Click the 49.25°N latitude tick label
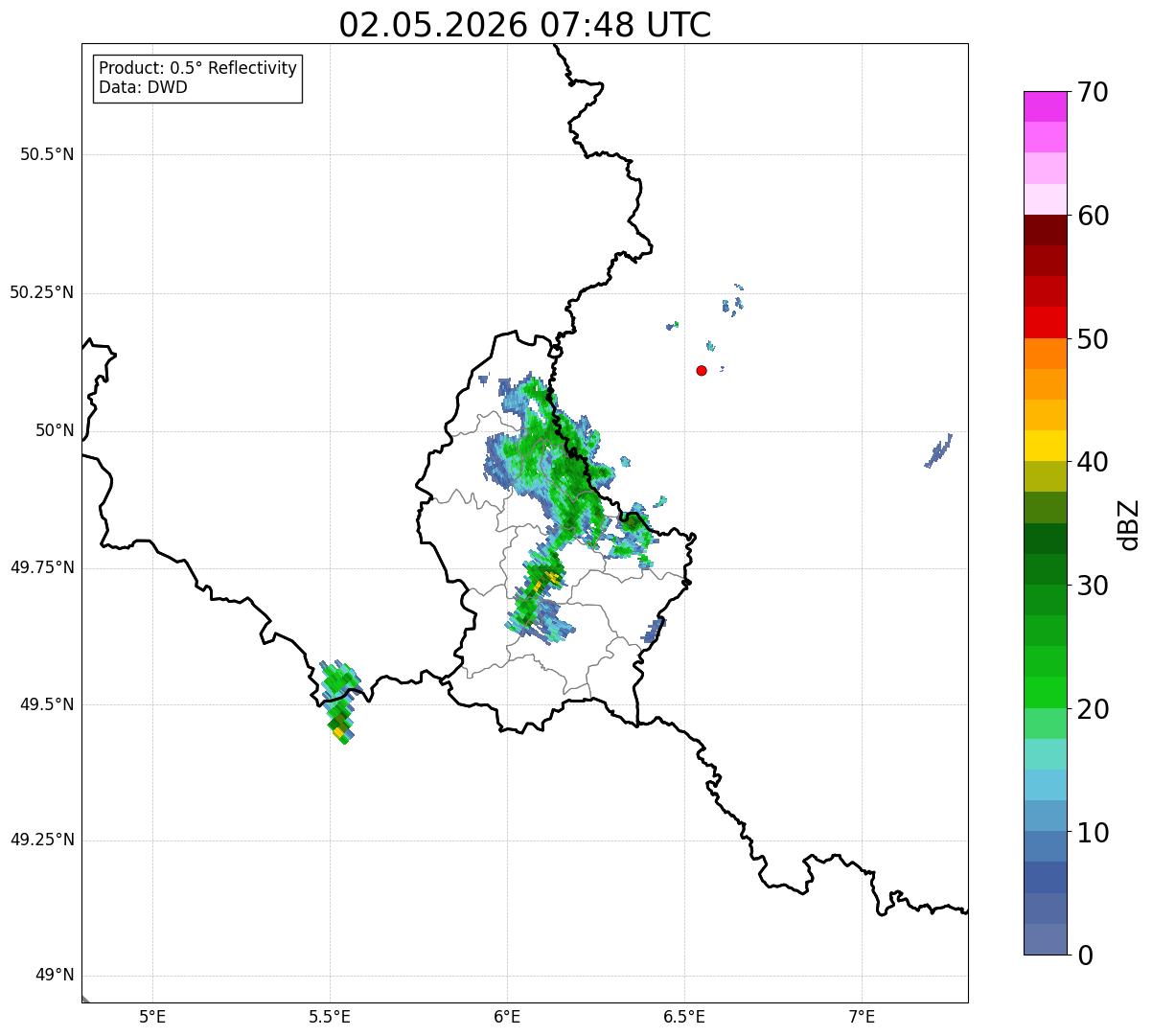The image size is (1152, 1036). (x=42, y=840)
